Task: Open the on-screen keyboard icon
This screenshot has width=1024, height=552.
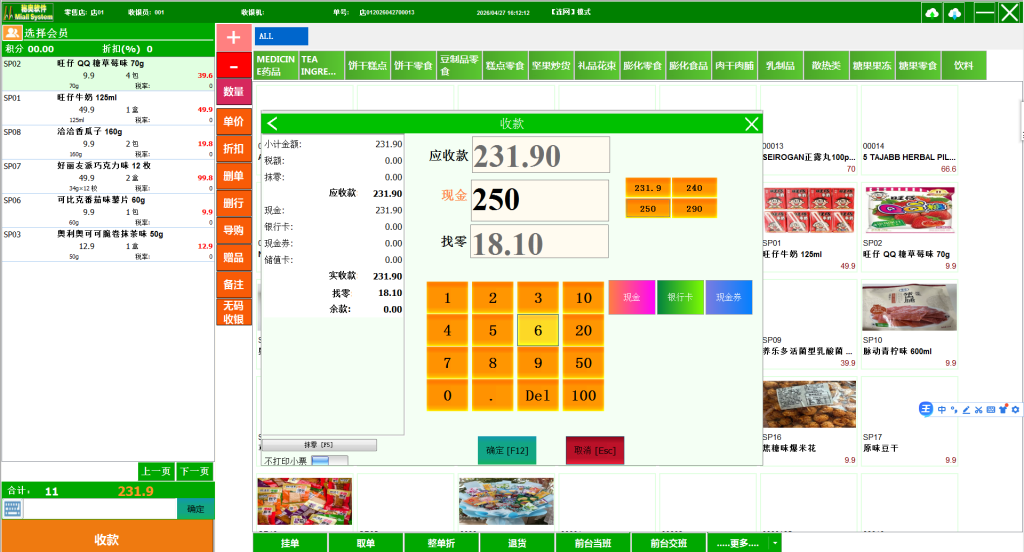Action: [x=12, y=508]
